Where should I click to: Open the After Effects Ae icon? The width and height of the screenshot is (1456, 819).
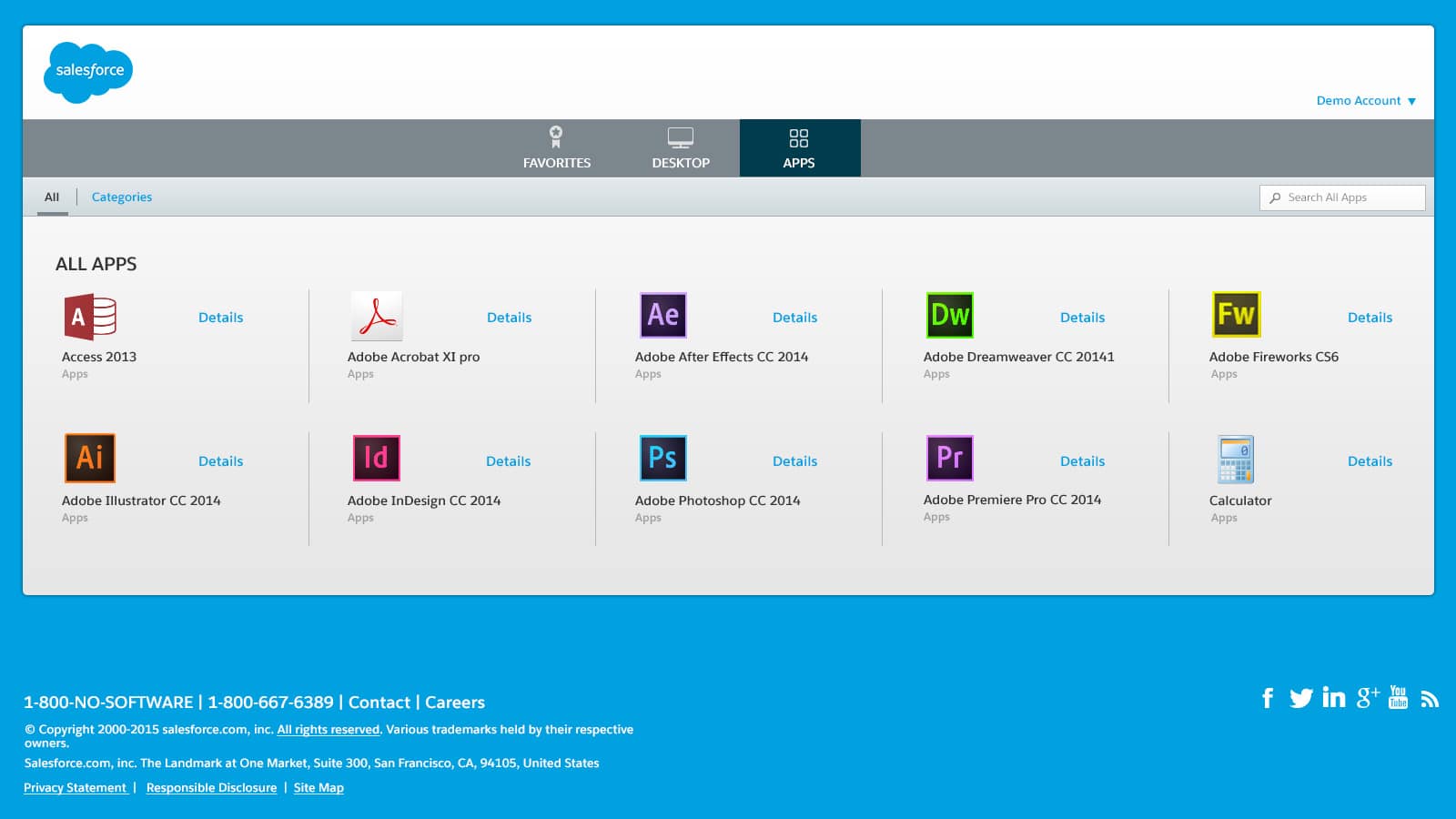pos(663,315)
